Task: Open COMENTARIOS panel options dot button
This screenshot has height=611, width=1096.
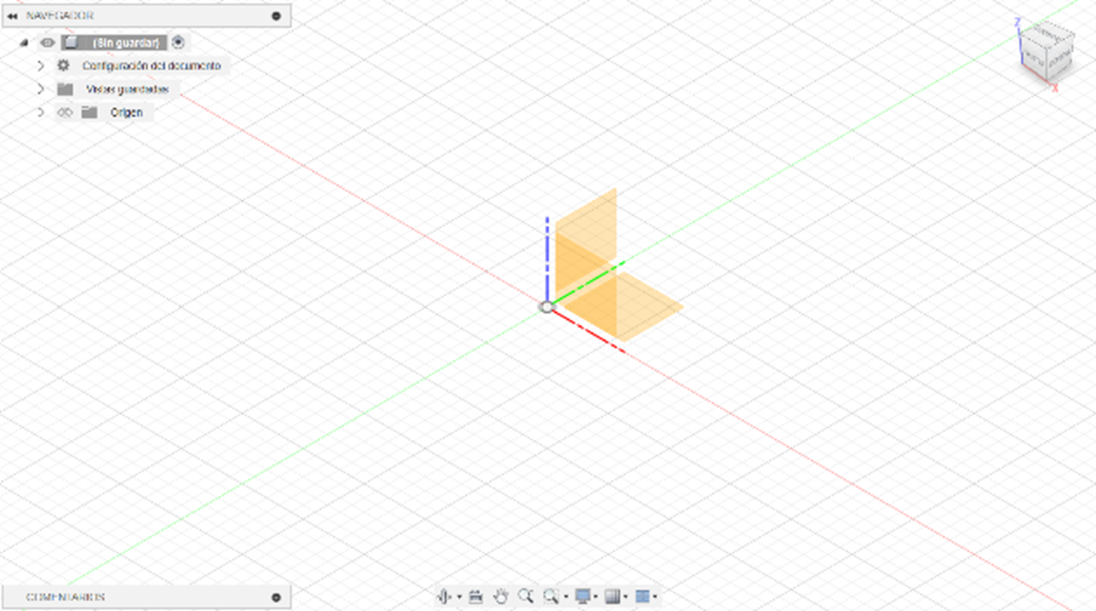Action: [x=276, y=597]
